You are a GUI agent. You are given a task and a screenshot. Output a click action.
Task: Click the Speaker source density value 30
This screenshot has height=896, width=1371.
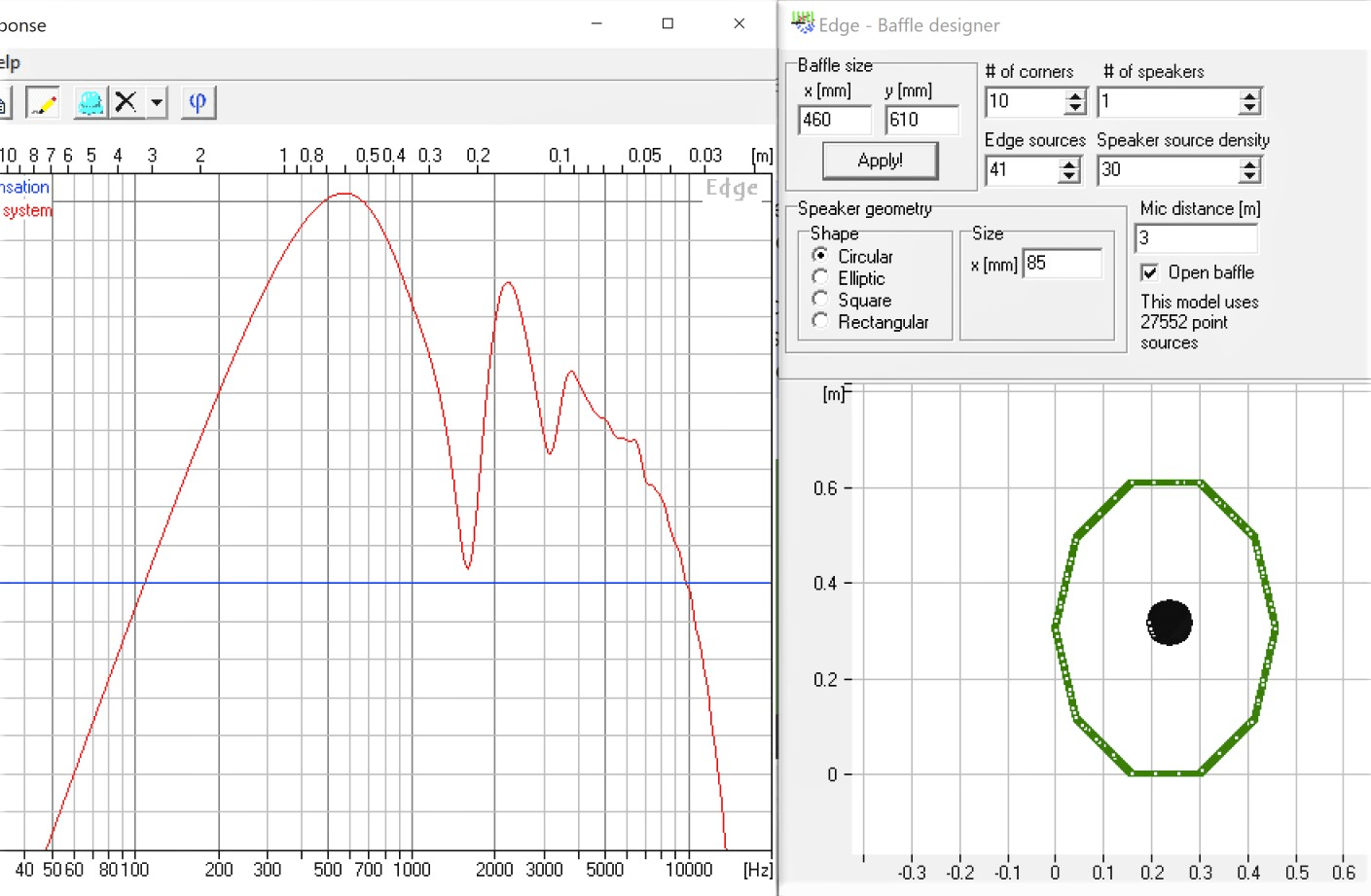coord(1169,170)
